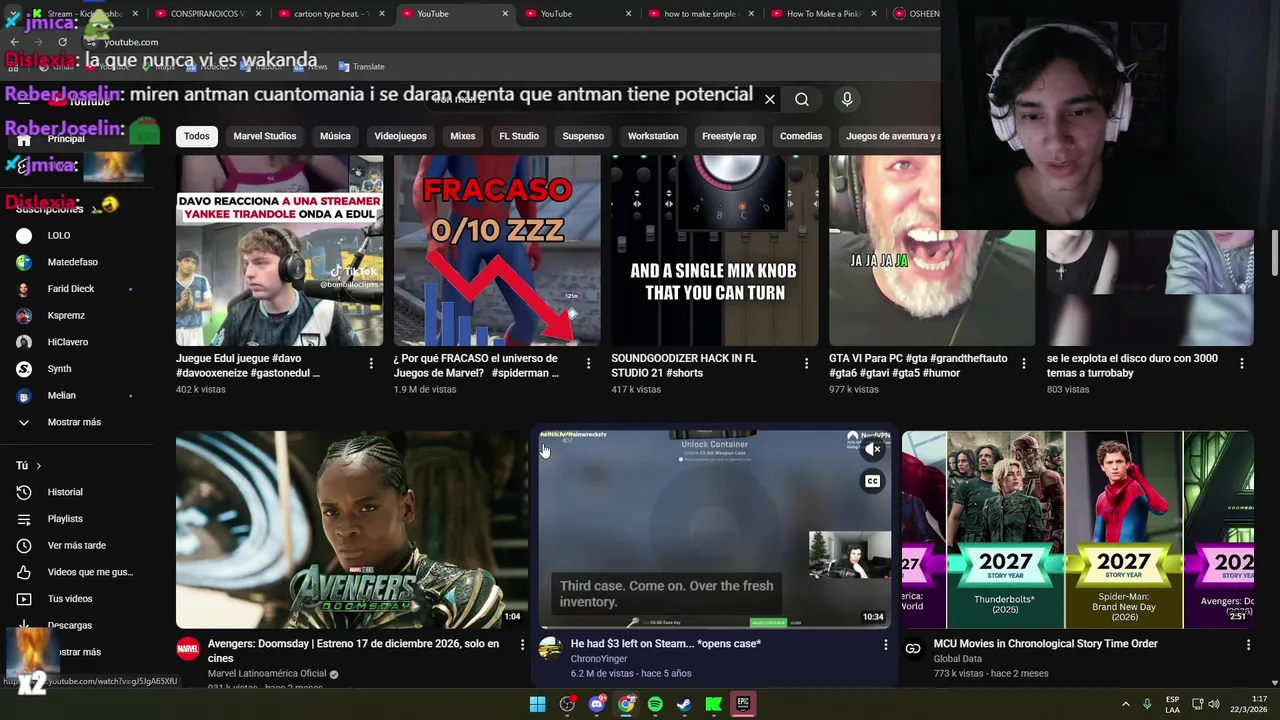Image resolution: width=1280 pixels, height=720 pixels.
Task: Open Avengers: Doomsday video title
Action: click(353, 651)
